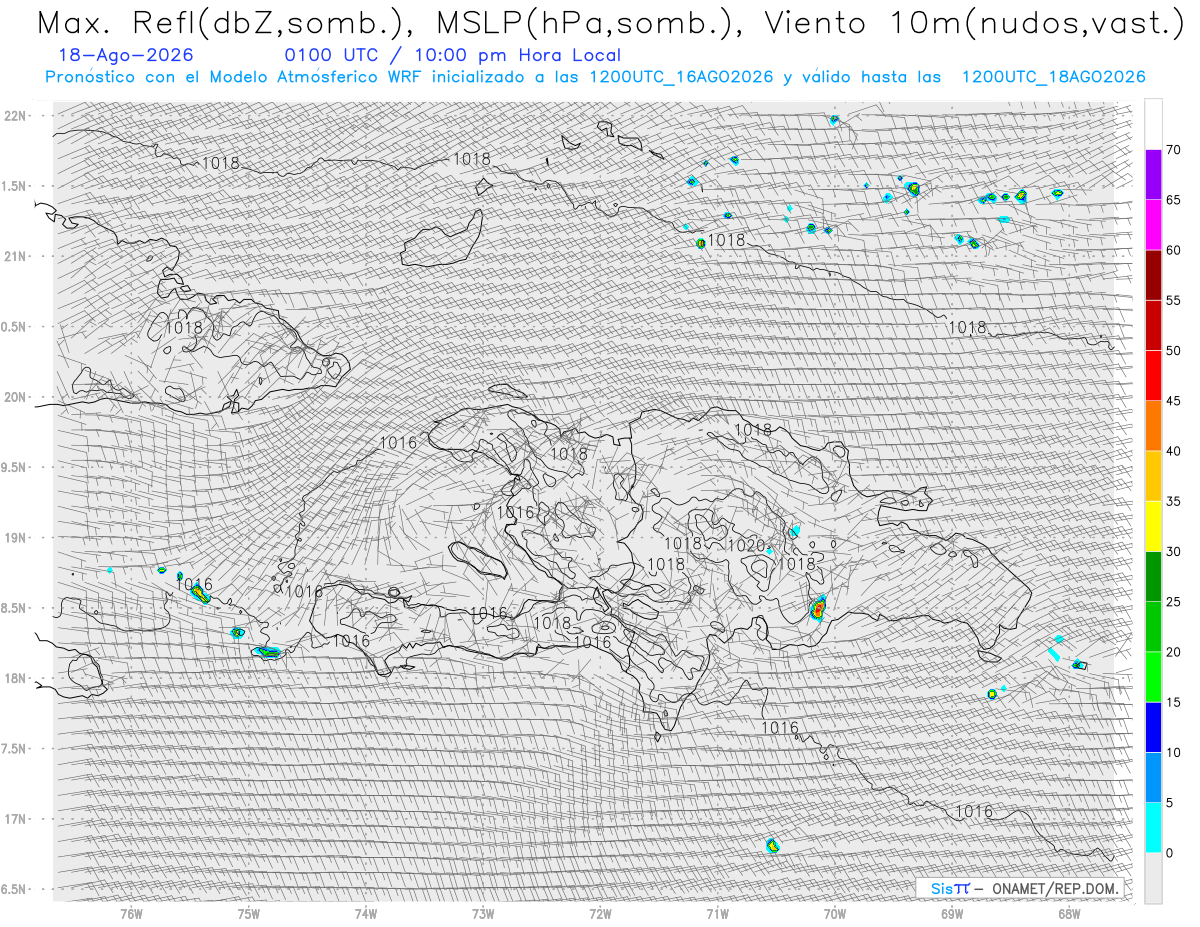
Task: Click the '9.5N' latitude tick label
Action: [15, 468]
